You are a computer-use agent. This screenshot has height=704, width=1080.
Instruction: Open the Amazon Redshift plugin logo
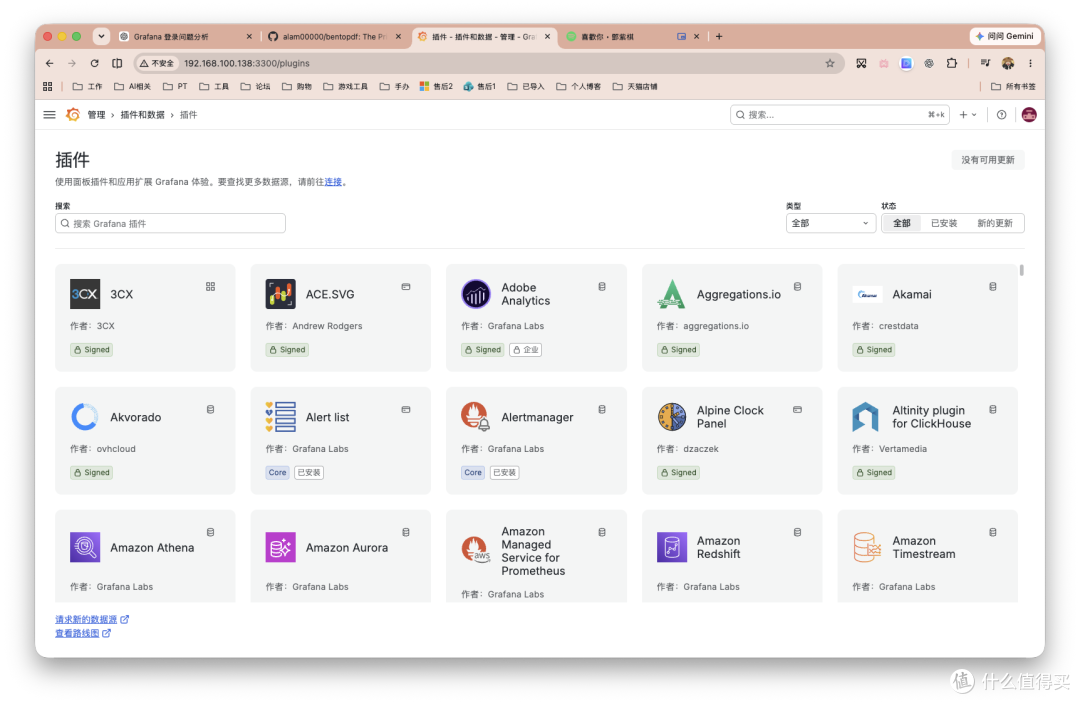[x=672, y=548]
